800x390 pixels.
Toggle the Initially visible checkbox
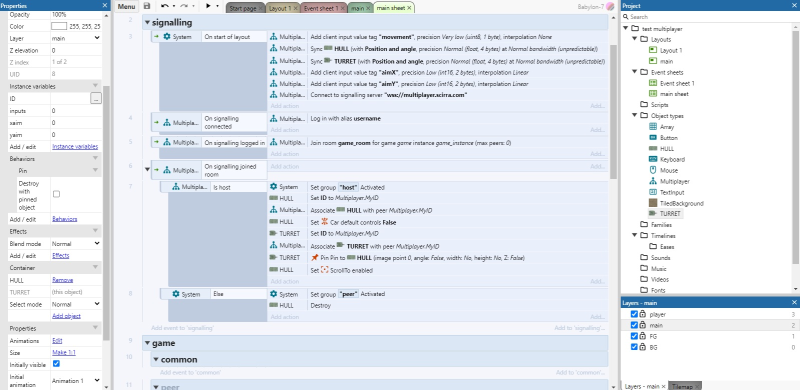point(56,364)
